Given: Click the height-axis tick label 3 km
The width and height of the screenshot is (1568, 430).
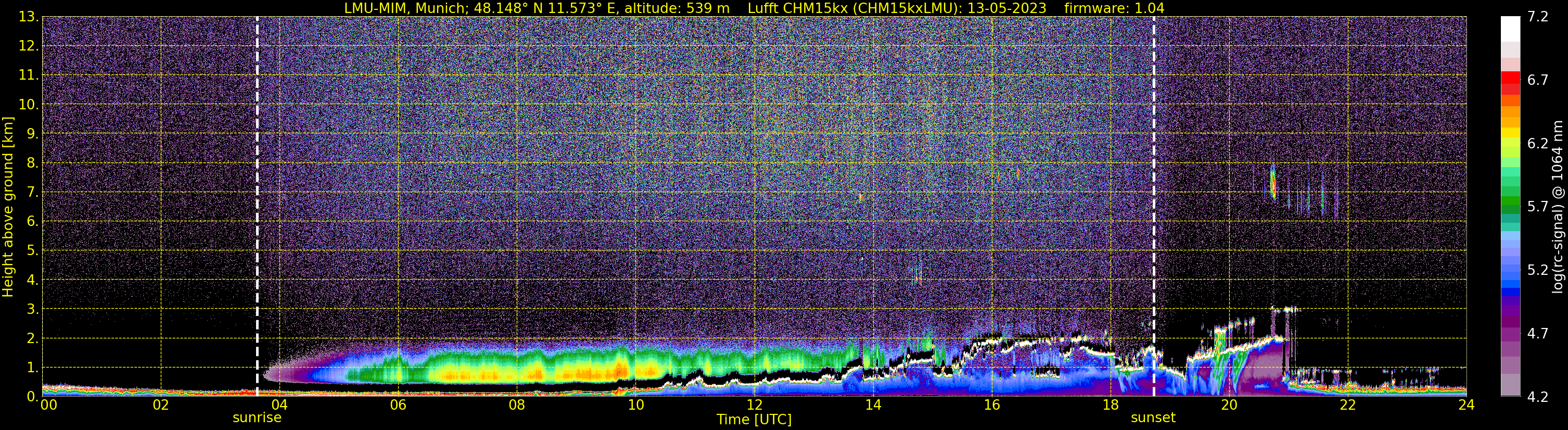Looking at the screenshot, I should [33, 309].
